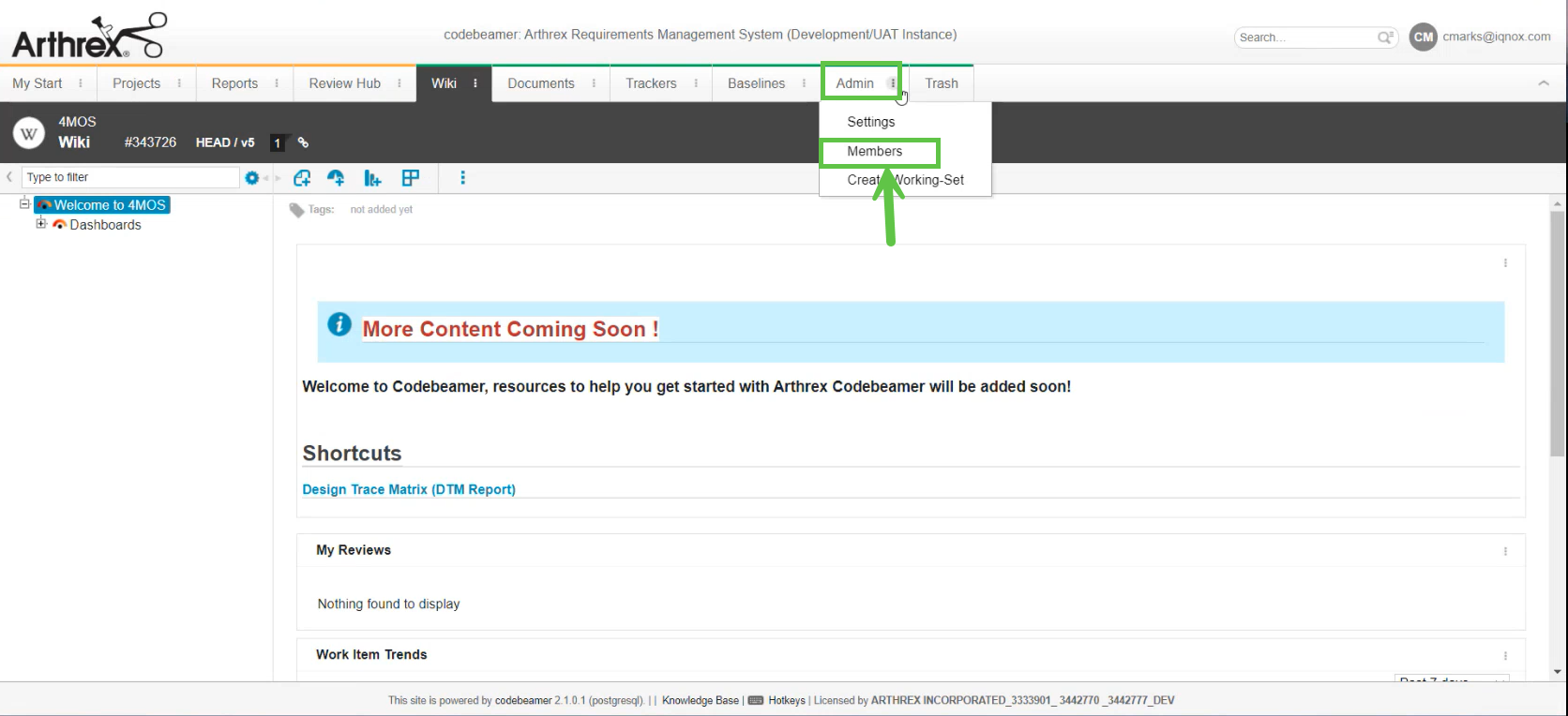Collapse the left tree panel
Viewport: 1568px width, 716px height.
pyautogui.click(x=9, y=177)
